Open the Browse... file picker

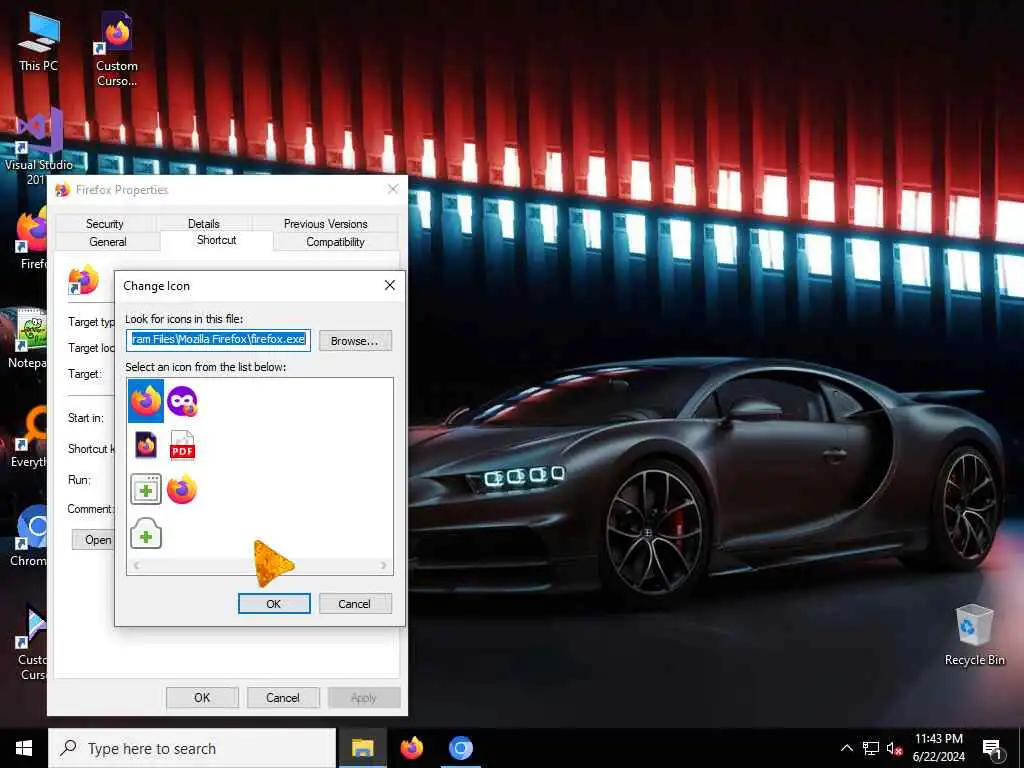tap(355, 341)
